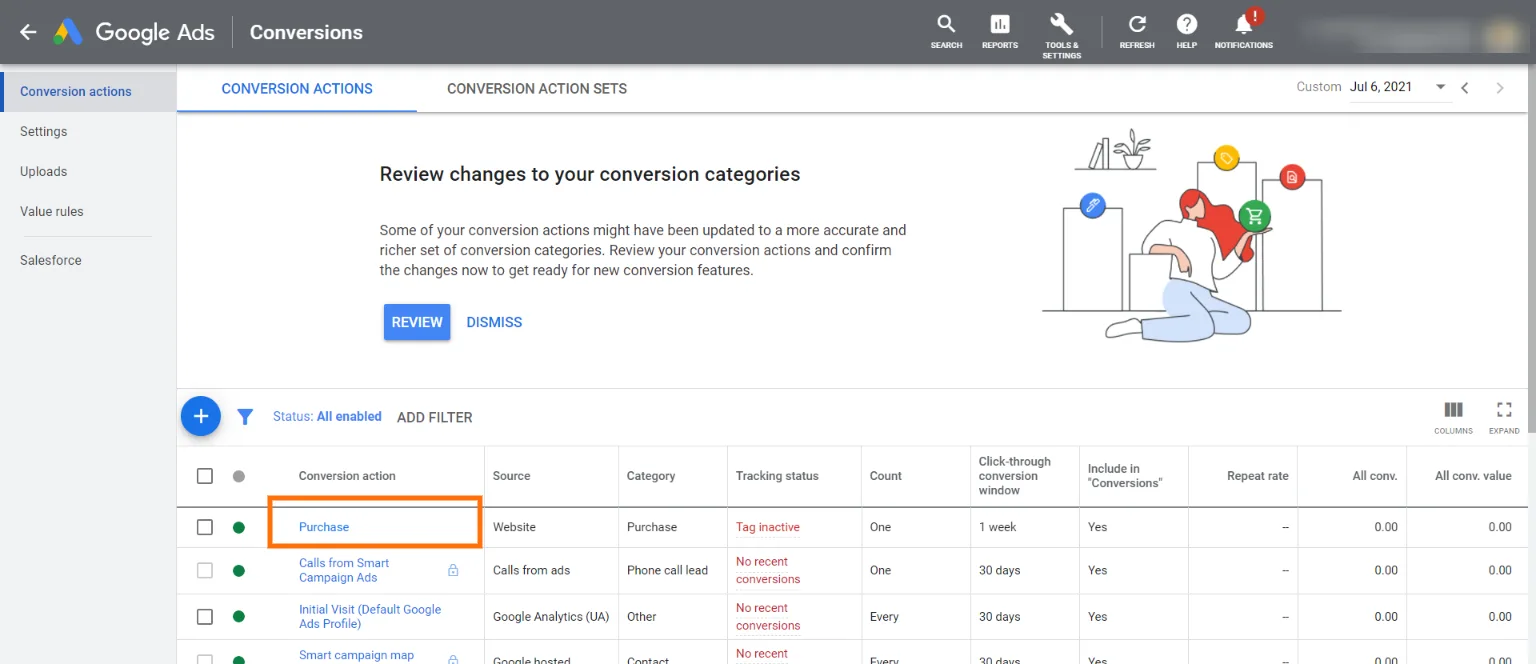This screenshot has height=664, width=1536.
Task: Open the Purchase conversion action link
Action: pos(324,527)
